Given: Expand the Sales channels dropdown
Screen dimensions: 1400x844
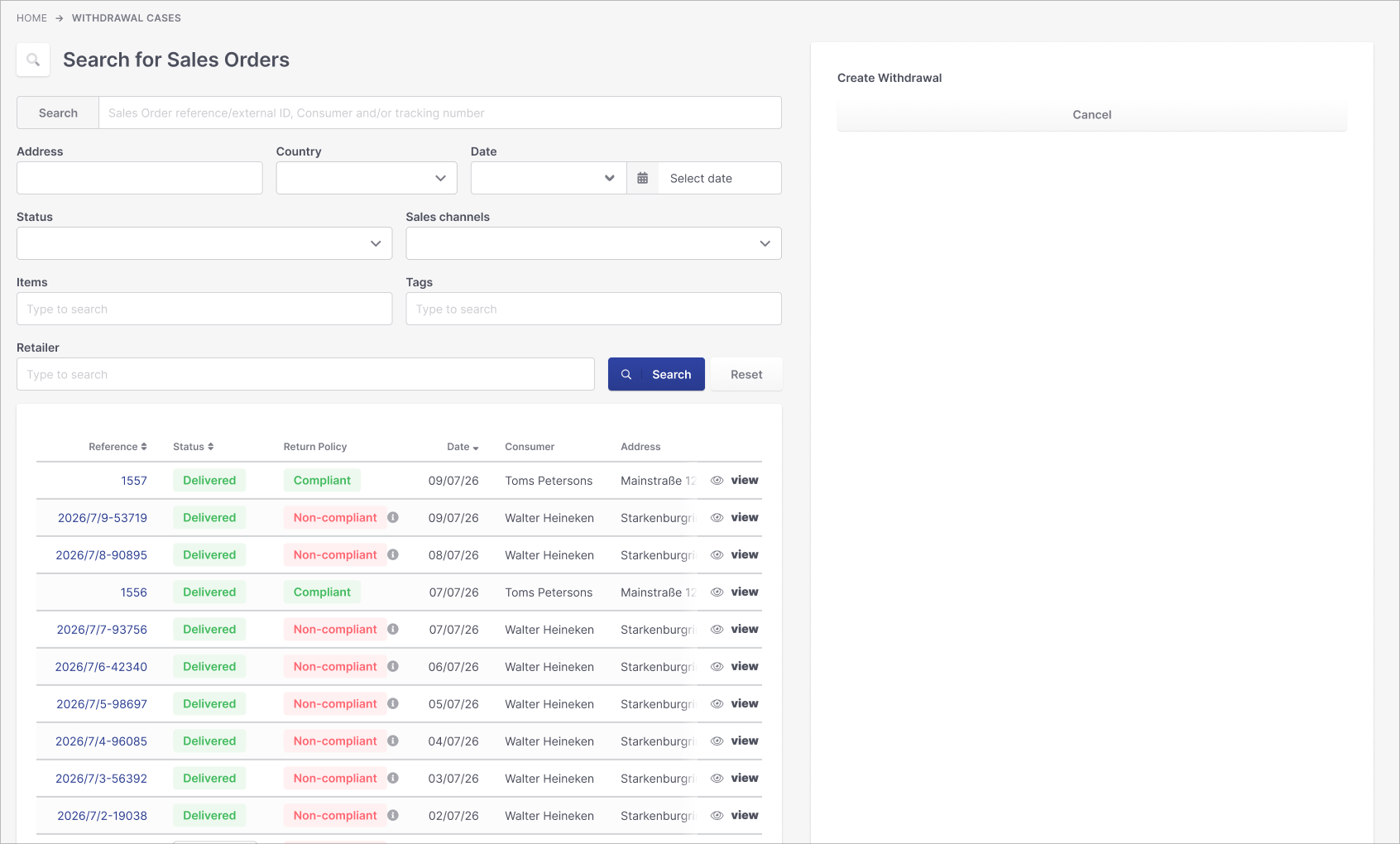Looking at the screenshot, I should click(593, 243).
